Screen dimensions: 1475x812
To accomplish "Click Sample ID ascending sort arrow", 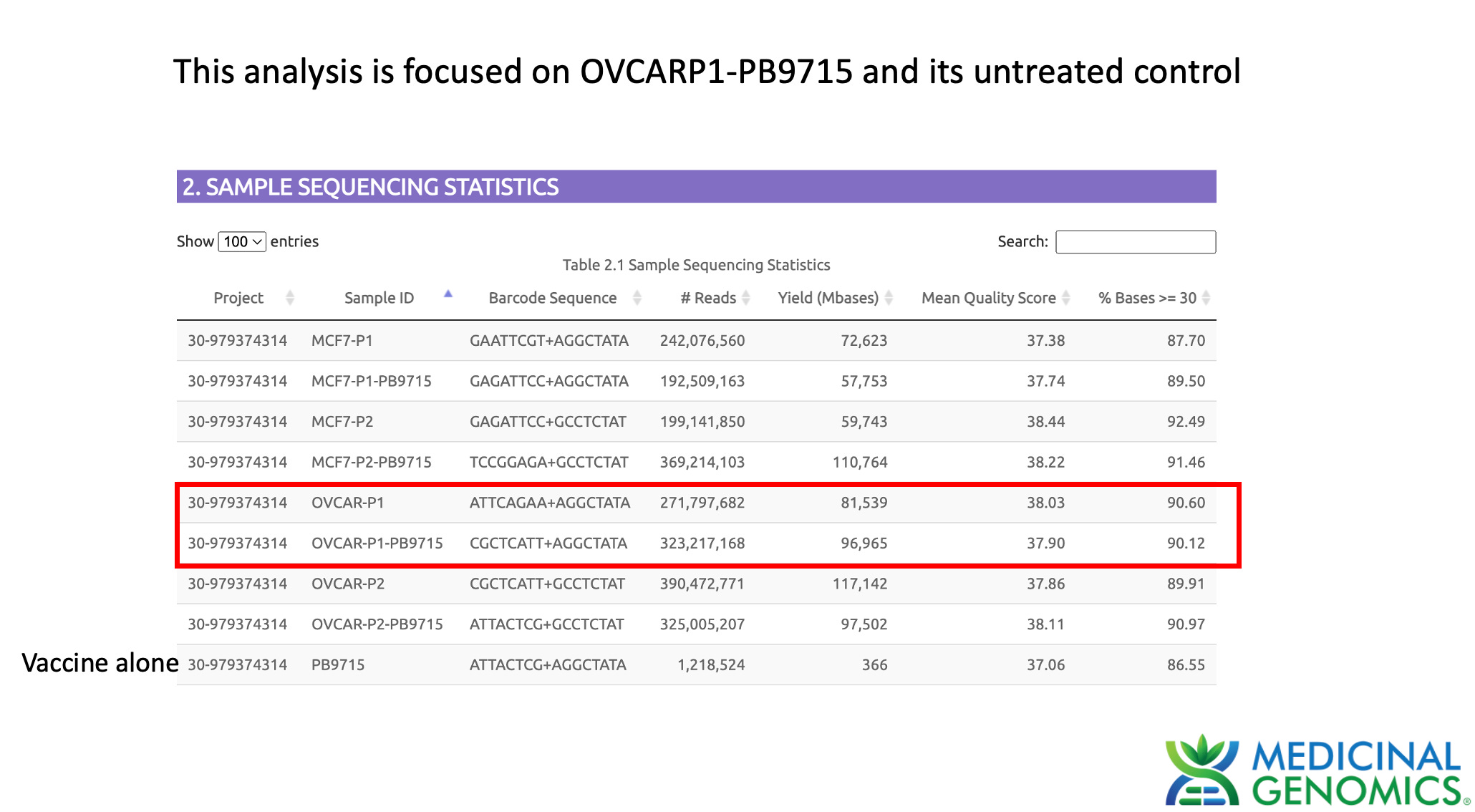I will coord(448,294).
